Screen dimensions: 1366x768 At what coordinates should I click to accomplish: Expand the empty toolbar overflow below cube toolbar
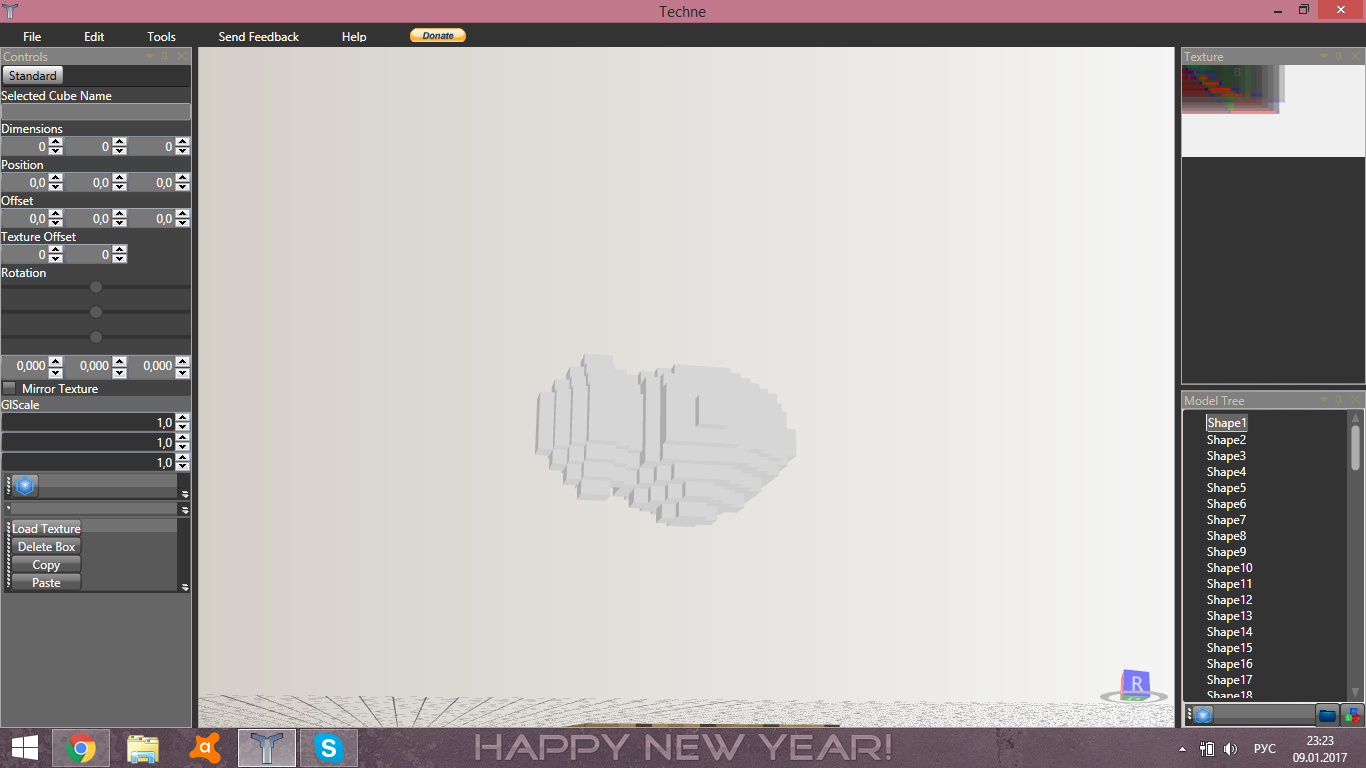tap(184, 509)
